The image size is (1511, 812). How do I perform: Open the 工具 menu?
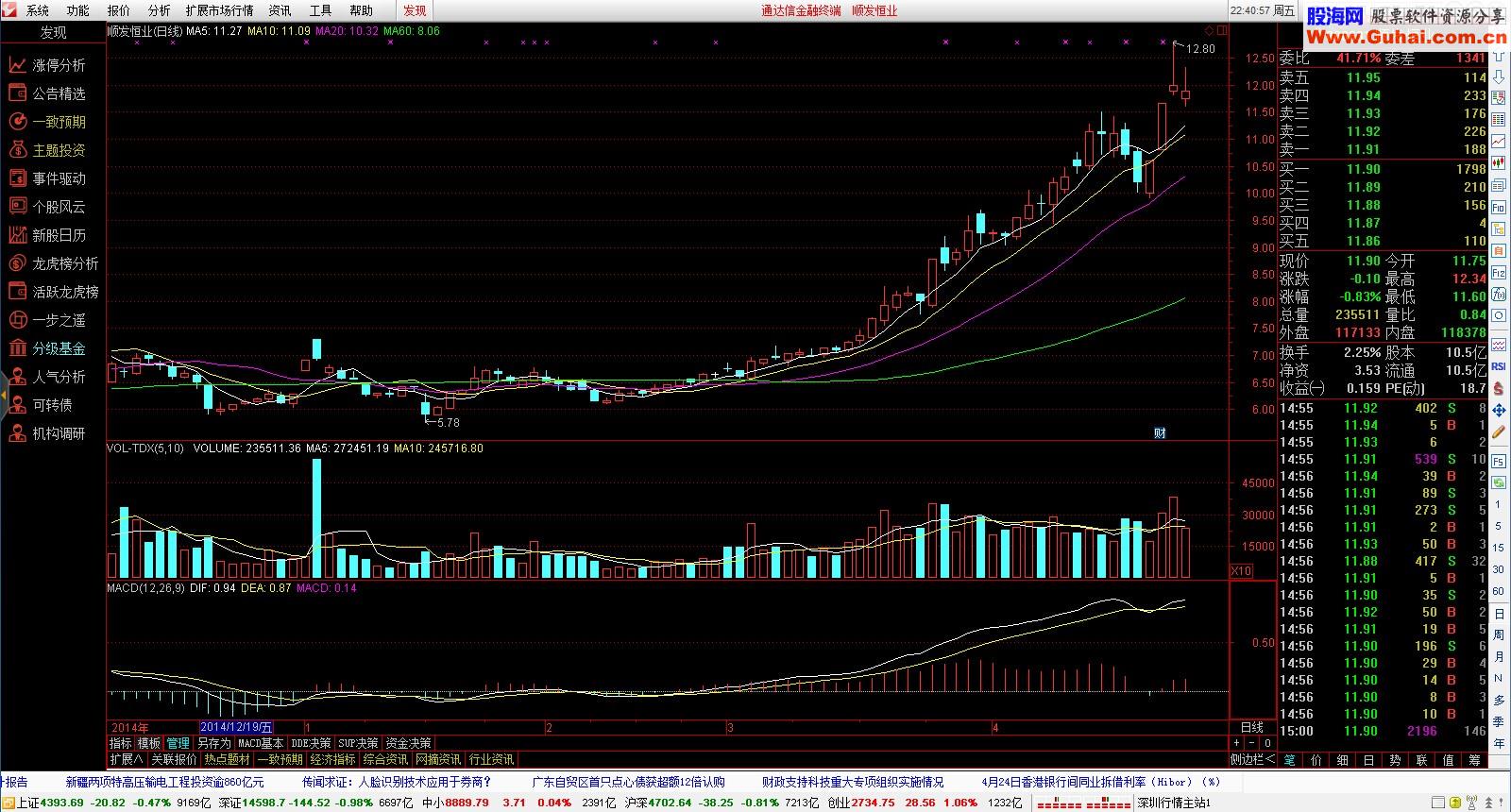tap(321, 10)
